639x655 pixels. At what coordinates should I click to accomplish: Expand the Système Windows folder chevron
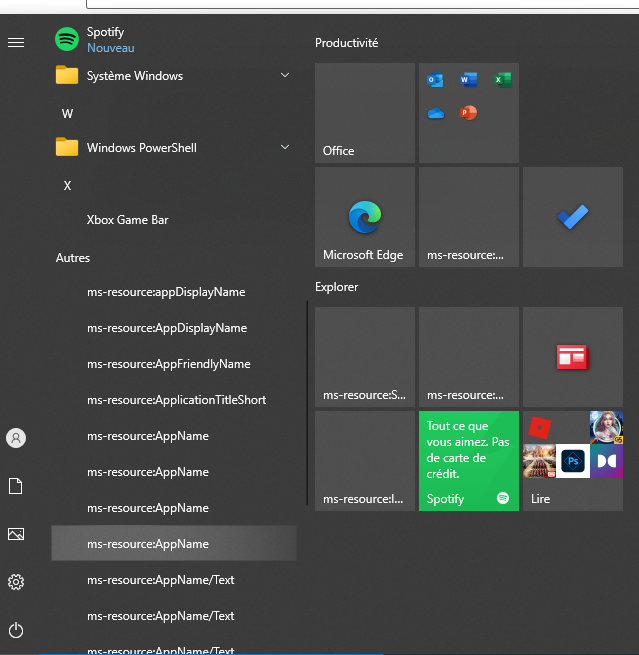click(285, 75)
